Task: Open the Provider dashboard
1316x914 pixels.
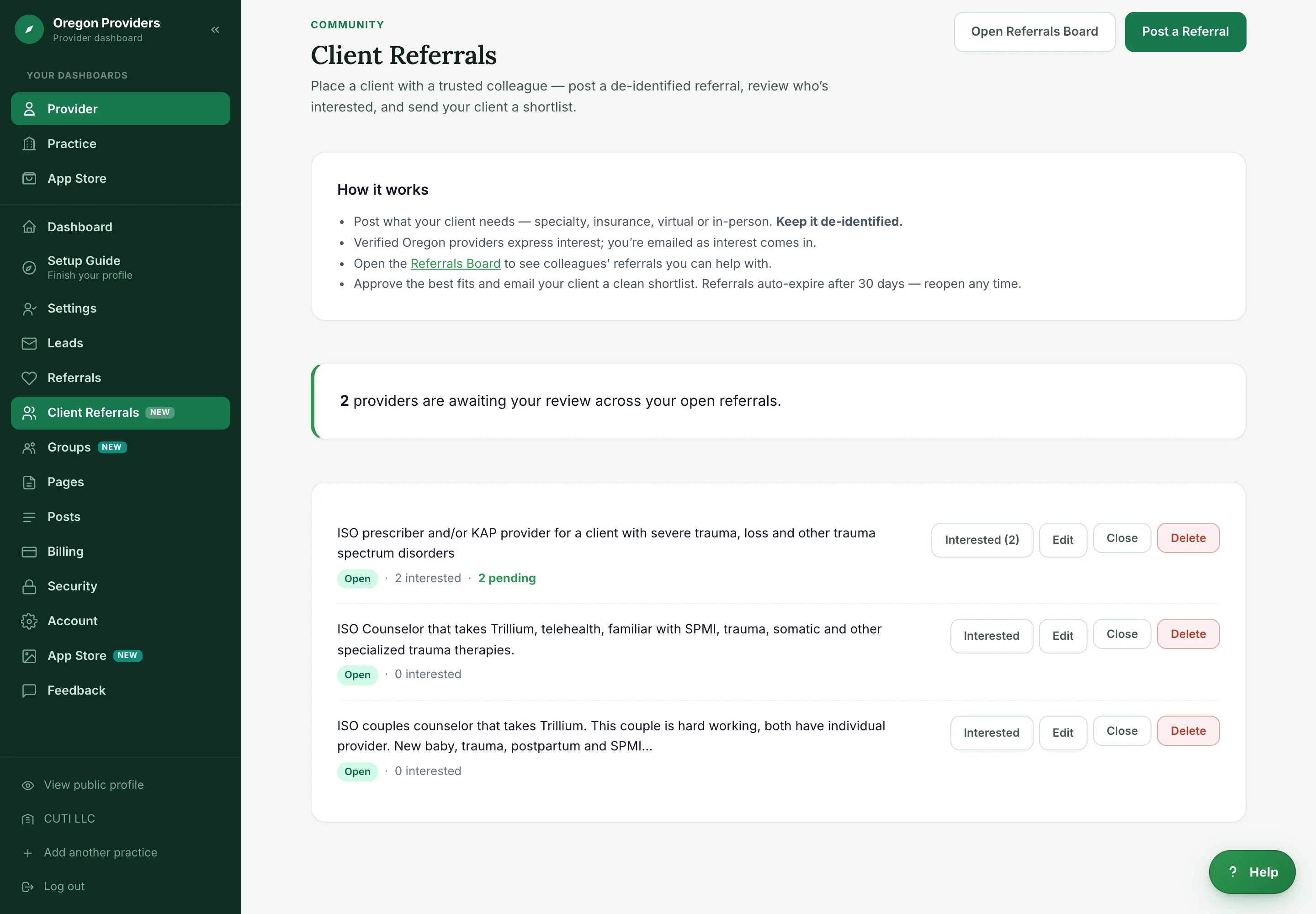Action: pos(120,109)
